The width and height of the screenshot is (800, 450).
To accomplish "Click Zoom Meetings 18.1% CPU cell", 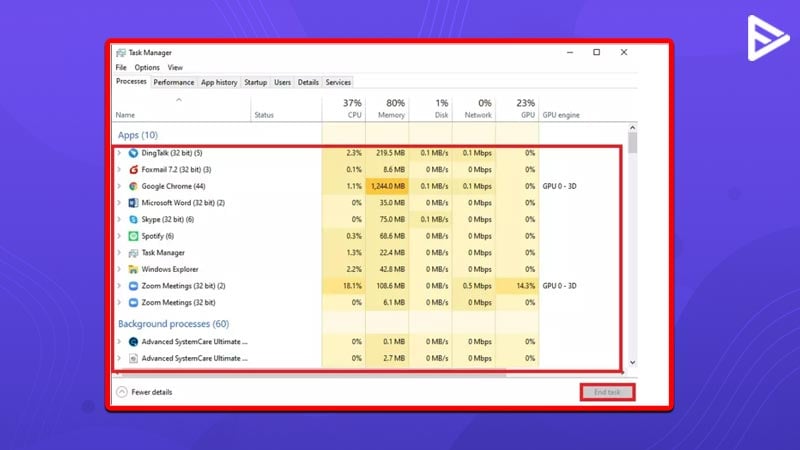I will tap(344, 286).
